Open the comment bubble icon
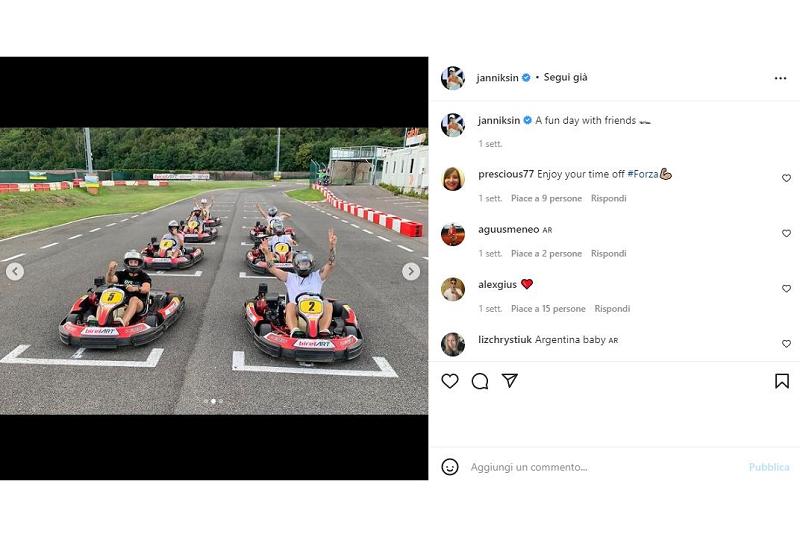Viewport: 800px width, 533px height. 480,381
